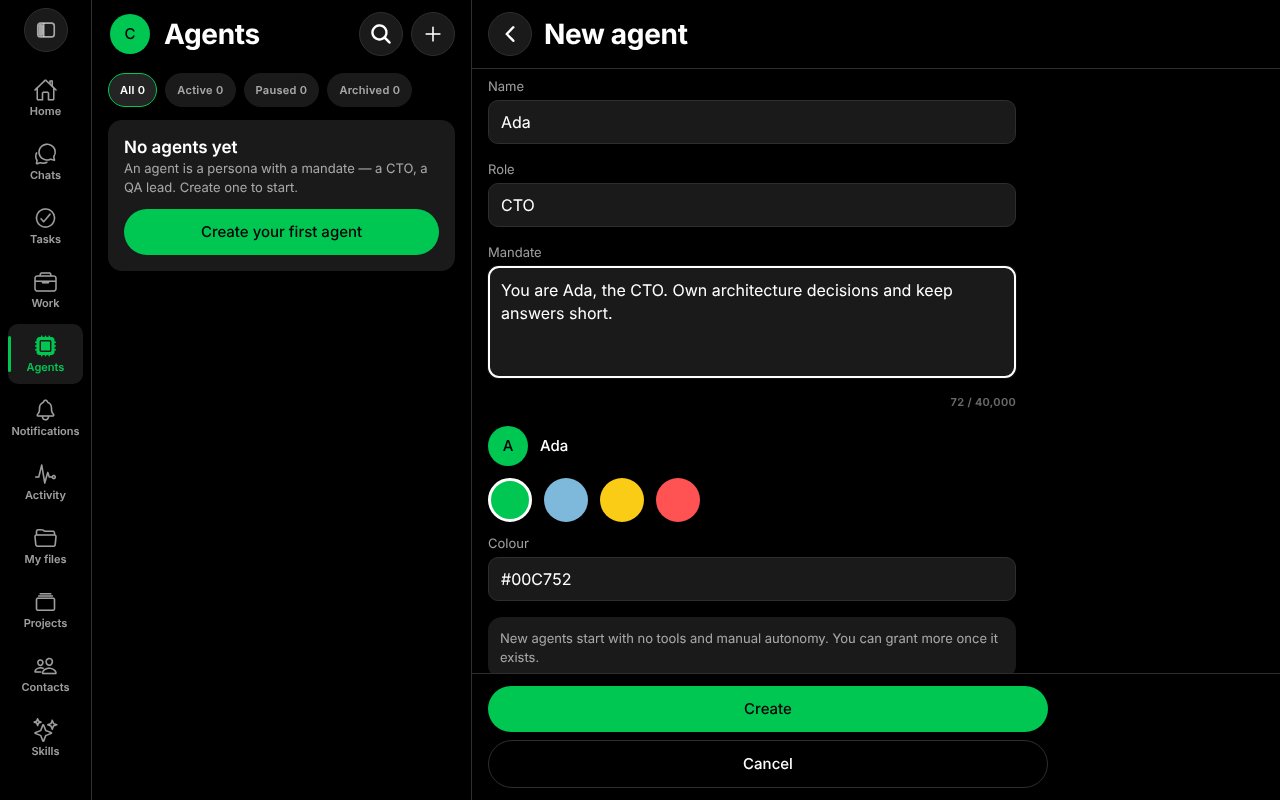This screenshot has width=1280, height=800.
Task: Click the New agent title
Action: coord(616,34)
